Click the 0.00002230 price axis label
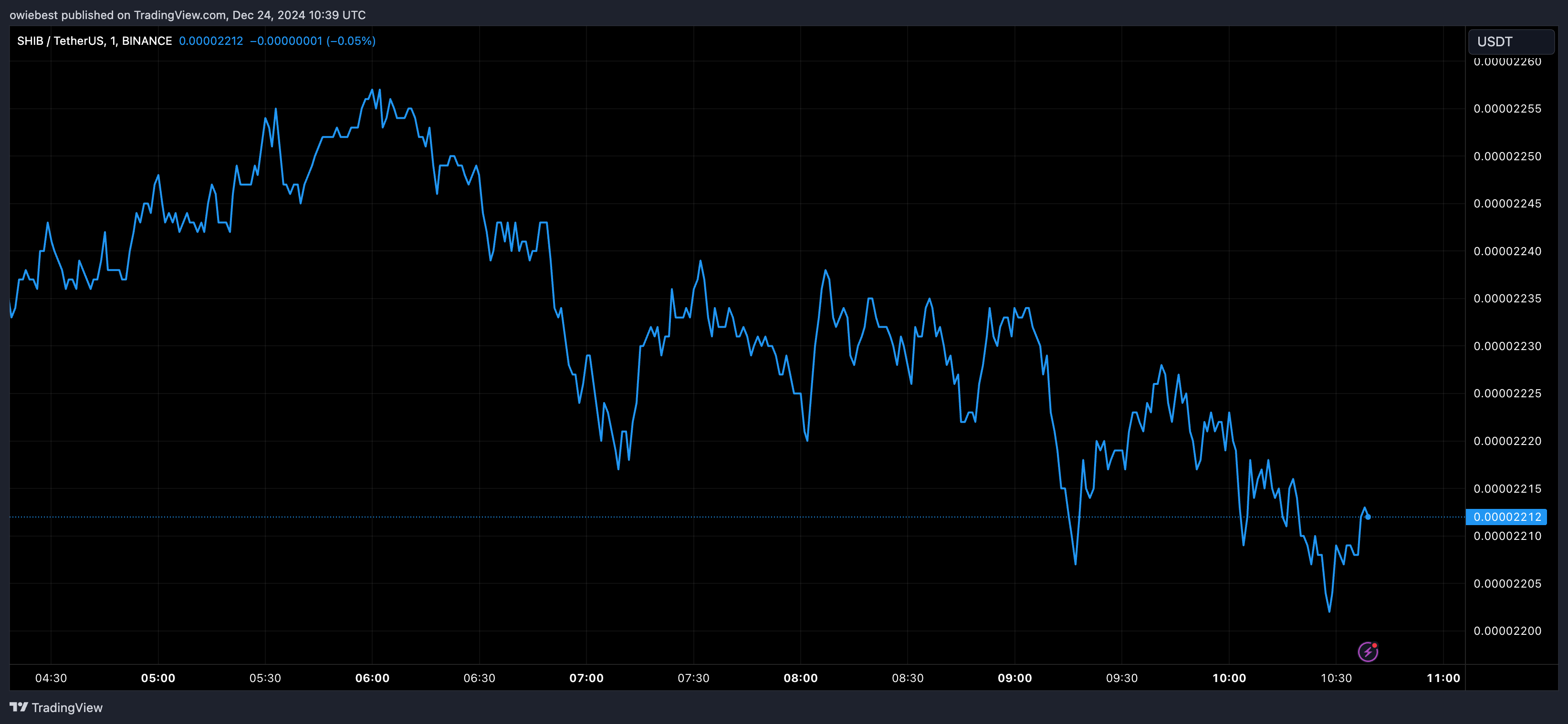This screenshot has width=1568, height=724. [x=1507, y=346]
